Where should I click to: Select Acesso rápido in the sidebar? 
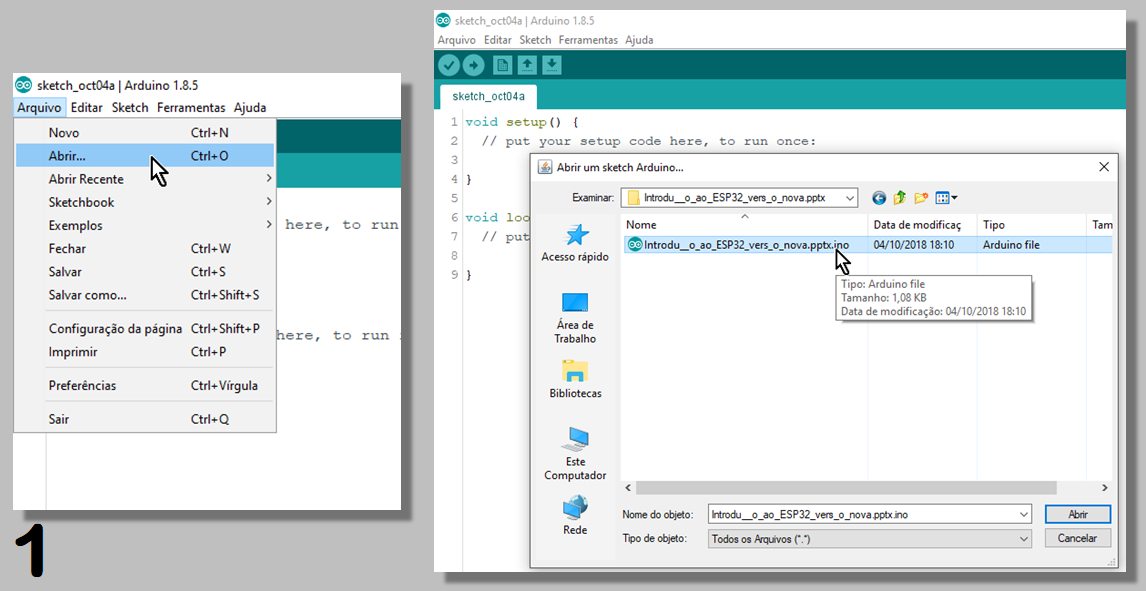click(x=574, y=243)
